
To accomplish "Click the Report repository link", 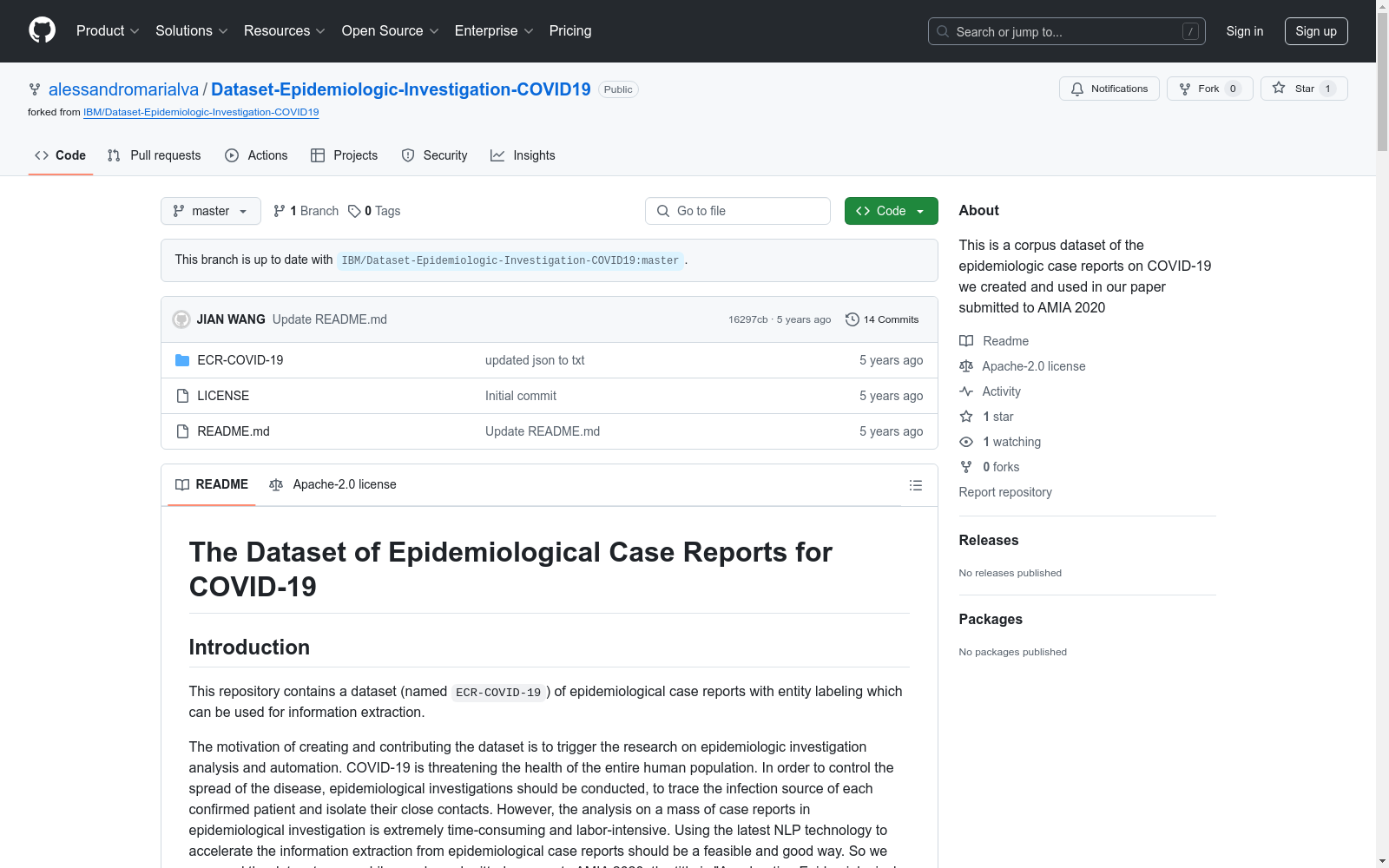I will point(1005,492).
